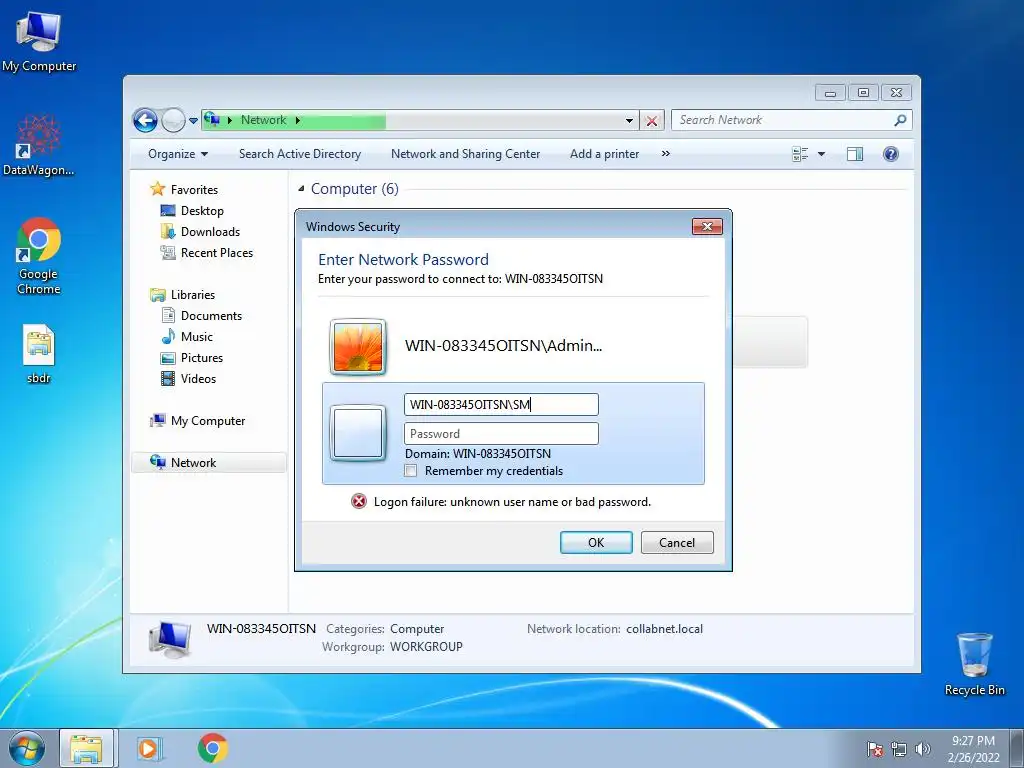Image resolution: width=1024 pixels, height=768 pixels.
Task: Open Desktop under Favorites
Action: pos(202,211)
